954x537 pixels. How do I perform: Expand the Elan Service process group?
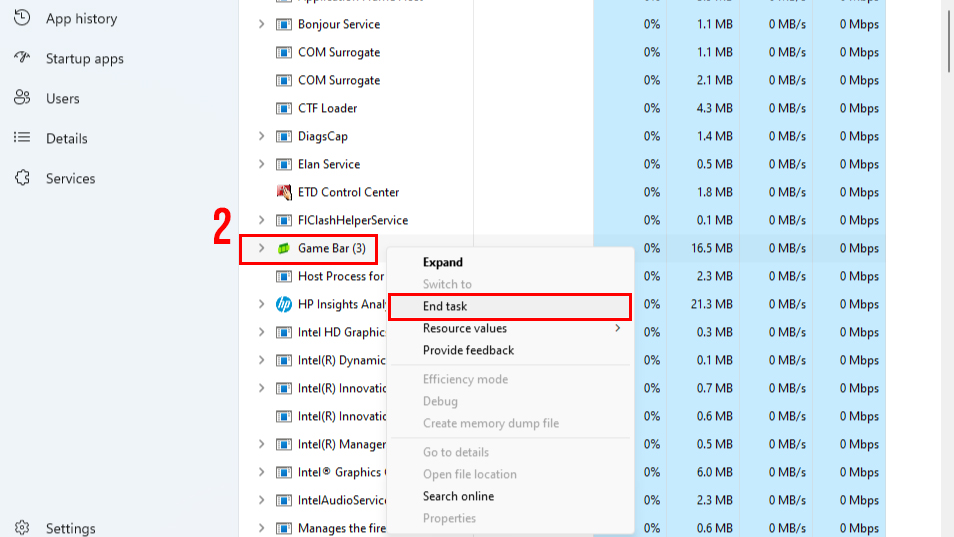coord(261,164)
